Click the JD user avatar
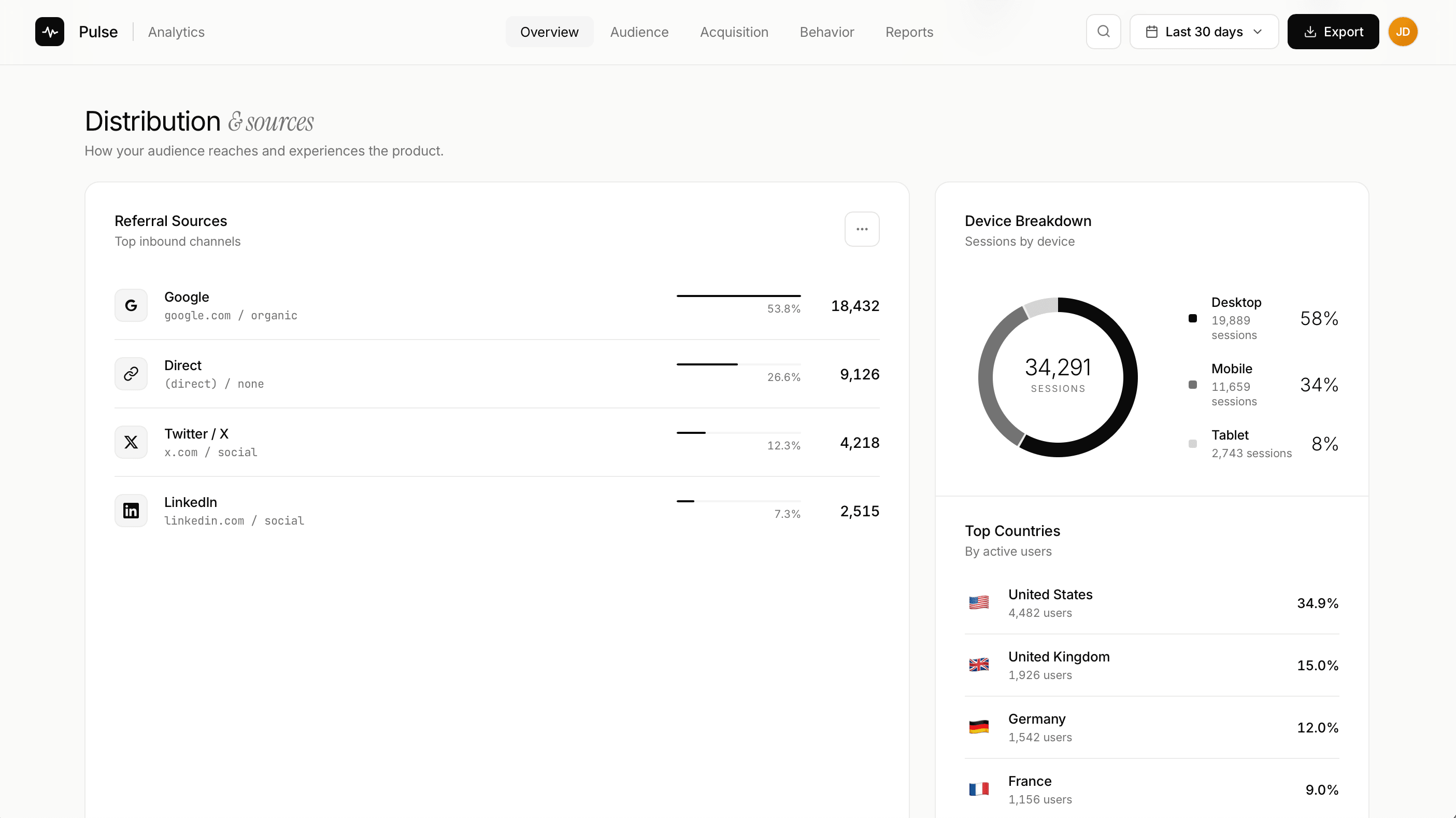Viewport: 1456px width, 818px height. 1403,32
